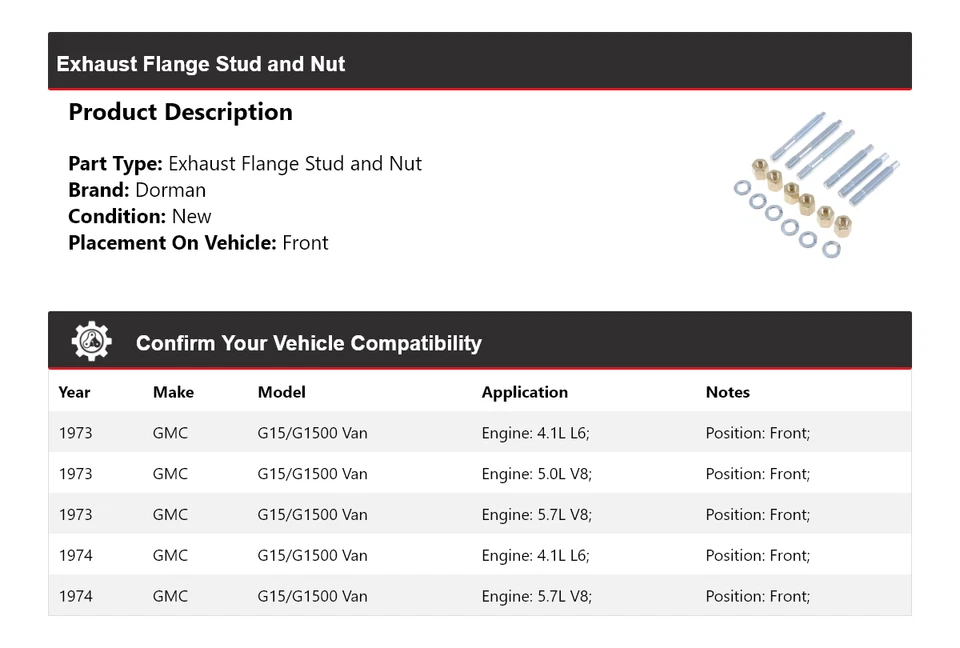
Task: Click the Confirm Your Vehicle Compatibility heading text
Action: tap(308, 343)
